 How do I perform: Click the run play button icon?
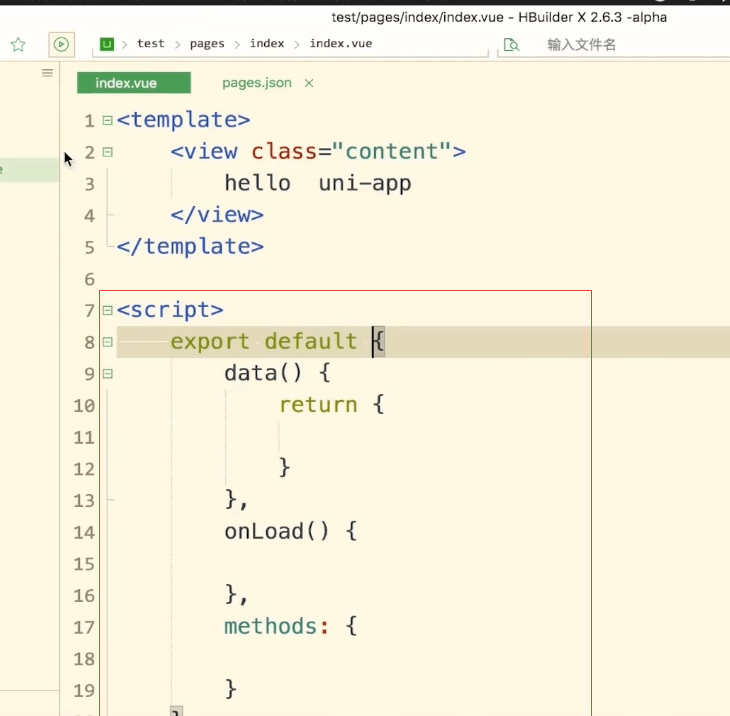click(61, 45)
